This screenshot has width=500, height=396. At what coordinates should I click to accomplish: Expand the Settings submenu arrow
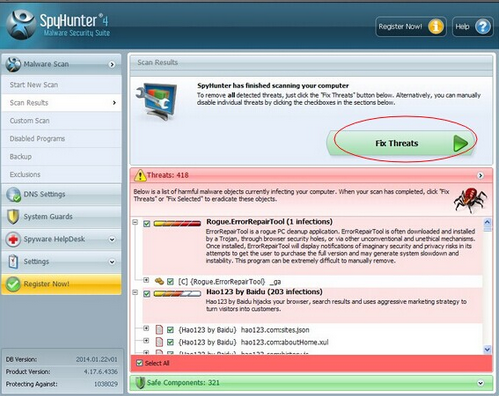[x=112, y=262]
